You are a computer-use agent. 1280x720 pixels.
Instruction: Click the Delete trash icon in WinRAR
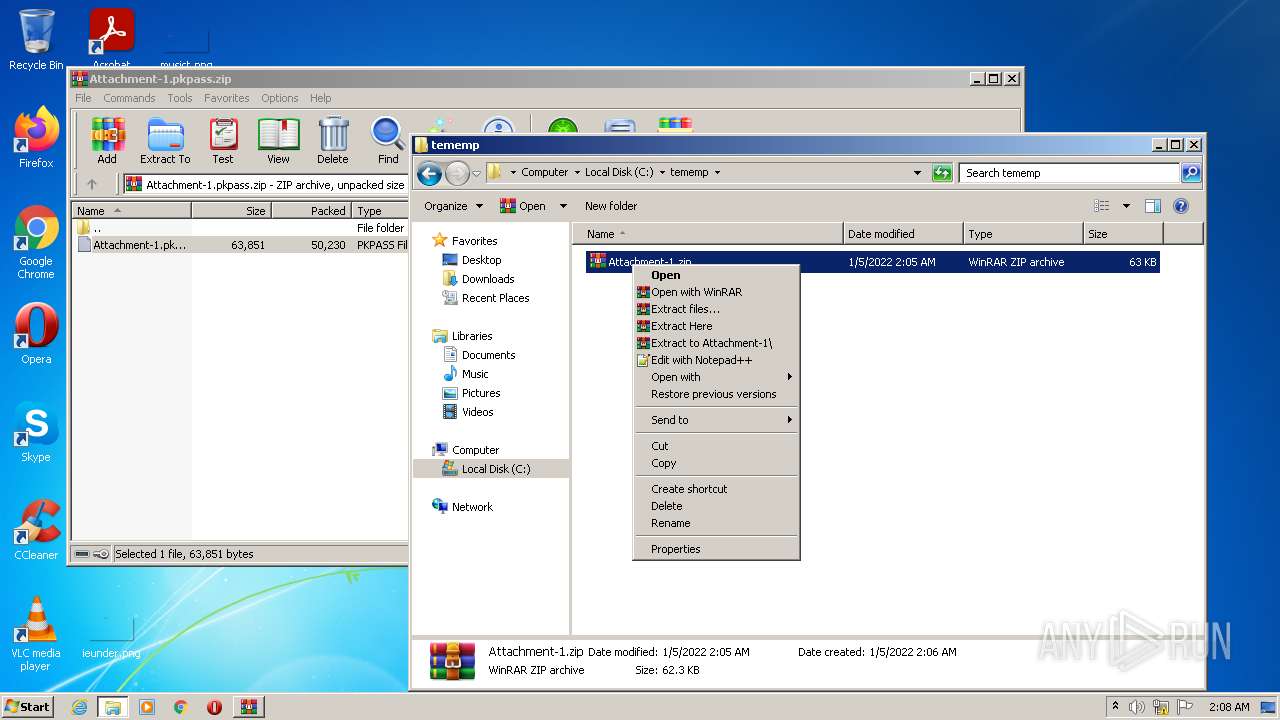pos(333,140)
